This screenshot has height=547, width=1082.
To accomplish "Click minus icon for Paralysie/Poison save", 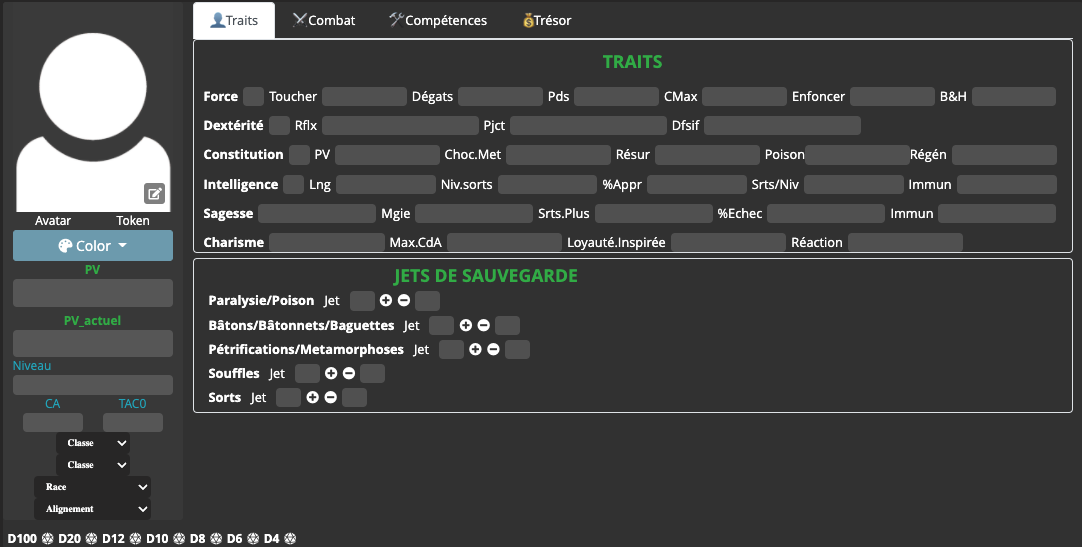I will 404,300.
